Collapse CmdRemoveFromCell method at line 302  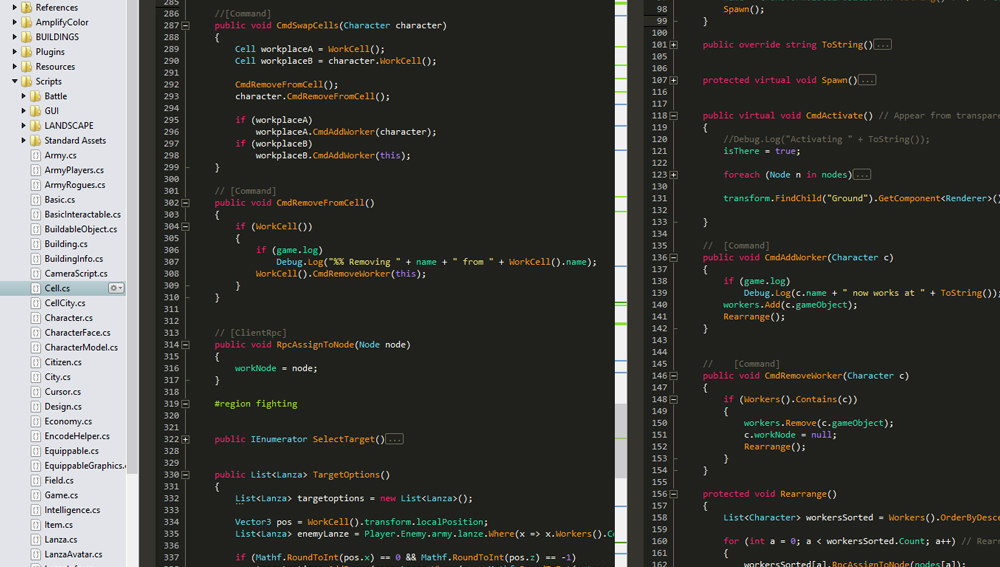(186, 203)
